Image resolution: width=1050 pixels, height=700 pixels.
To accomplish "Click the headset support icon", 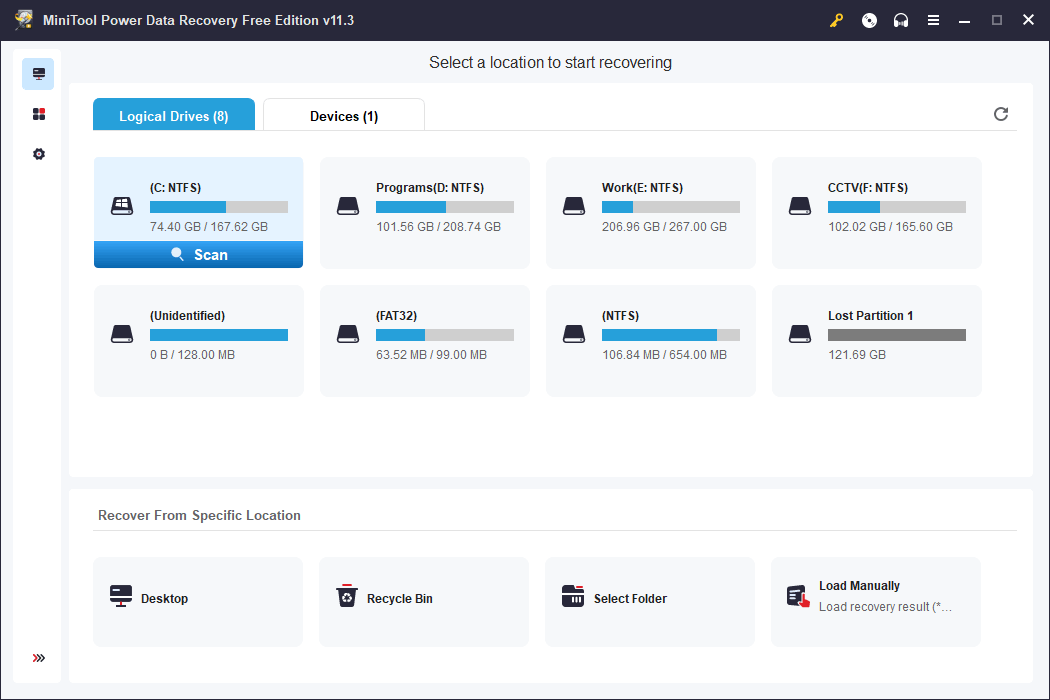I will (x=901, y=19).
